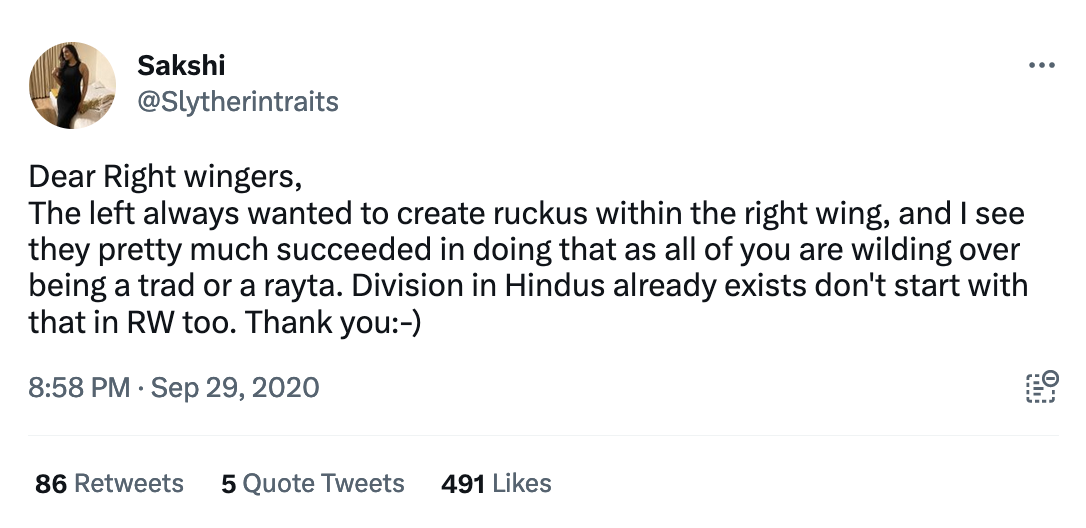The height and width of the screenshot is (528, 1086).
Task: Click the 'Dear Right wingers,' opening line
Action: [164, 179]
